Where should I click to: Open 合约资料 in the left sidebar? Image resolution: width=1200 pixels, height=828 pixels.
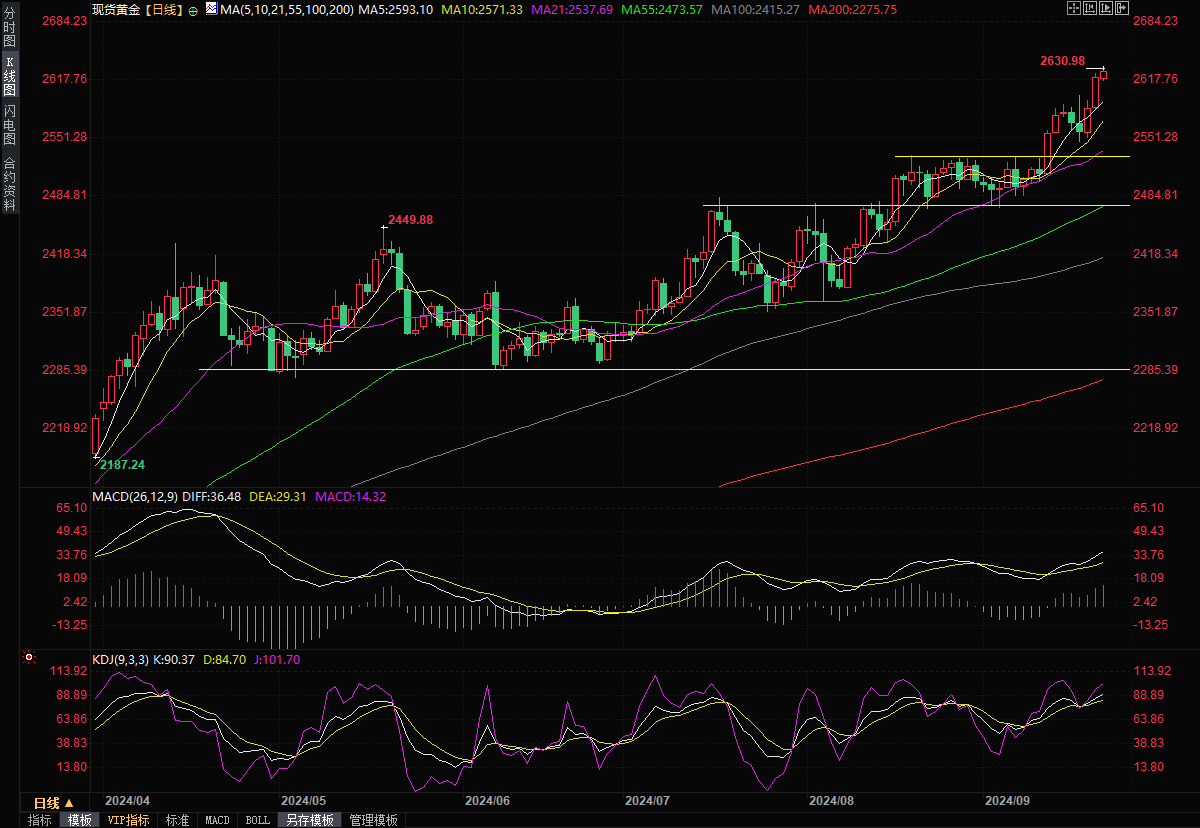click(10, 183)
